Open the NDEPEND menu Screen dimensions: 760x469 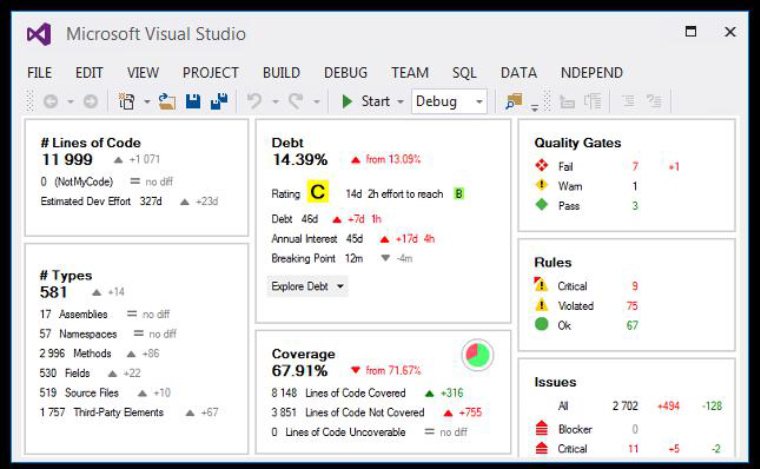592,73
